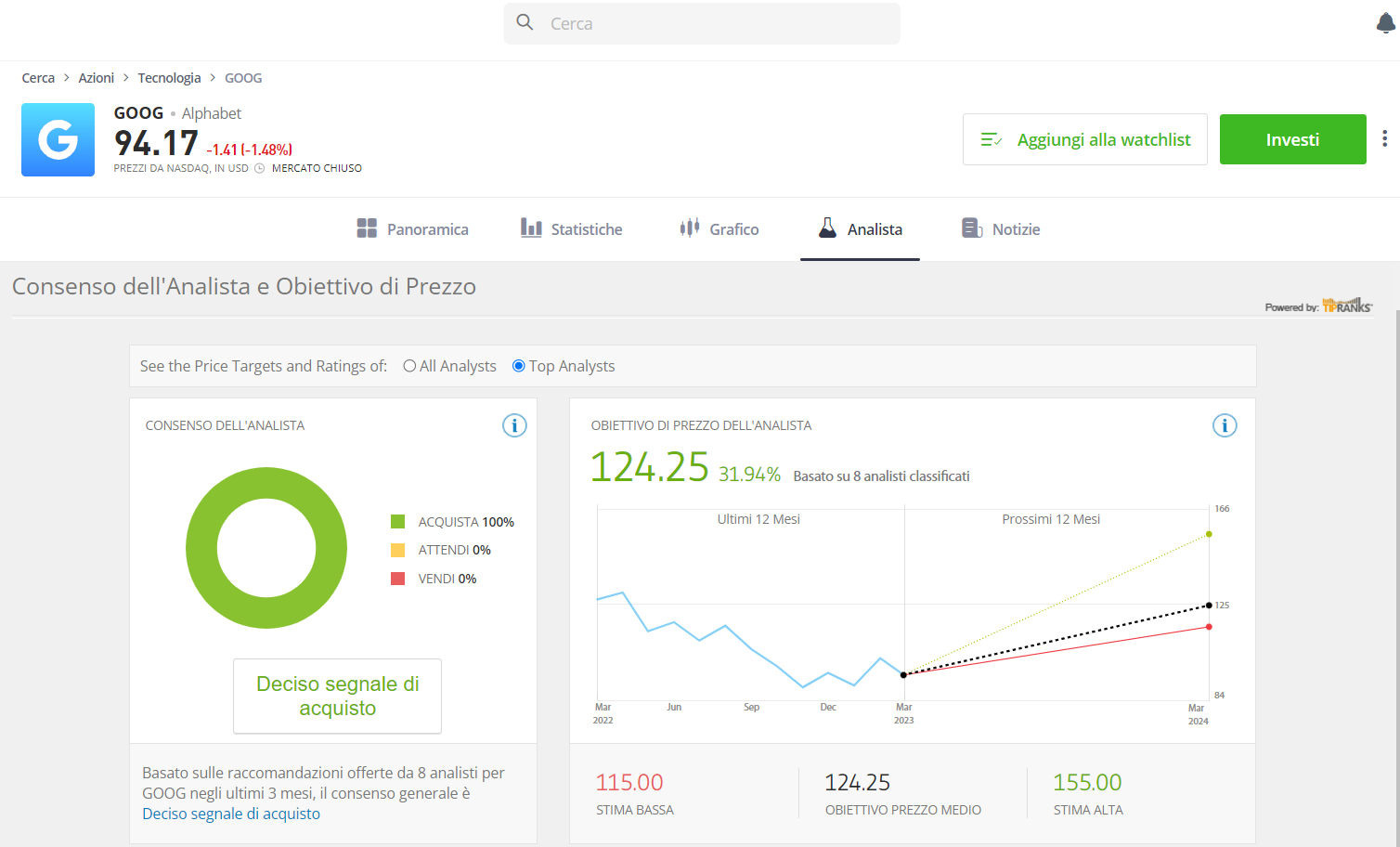This screenshot has width=1400, height=847.
Task: Click the Ultimi 12 Mesi chart label
Action: (758, 519)
